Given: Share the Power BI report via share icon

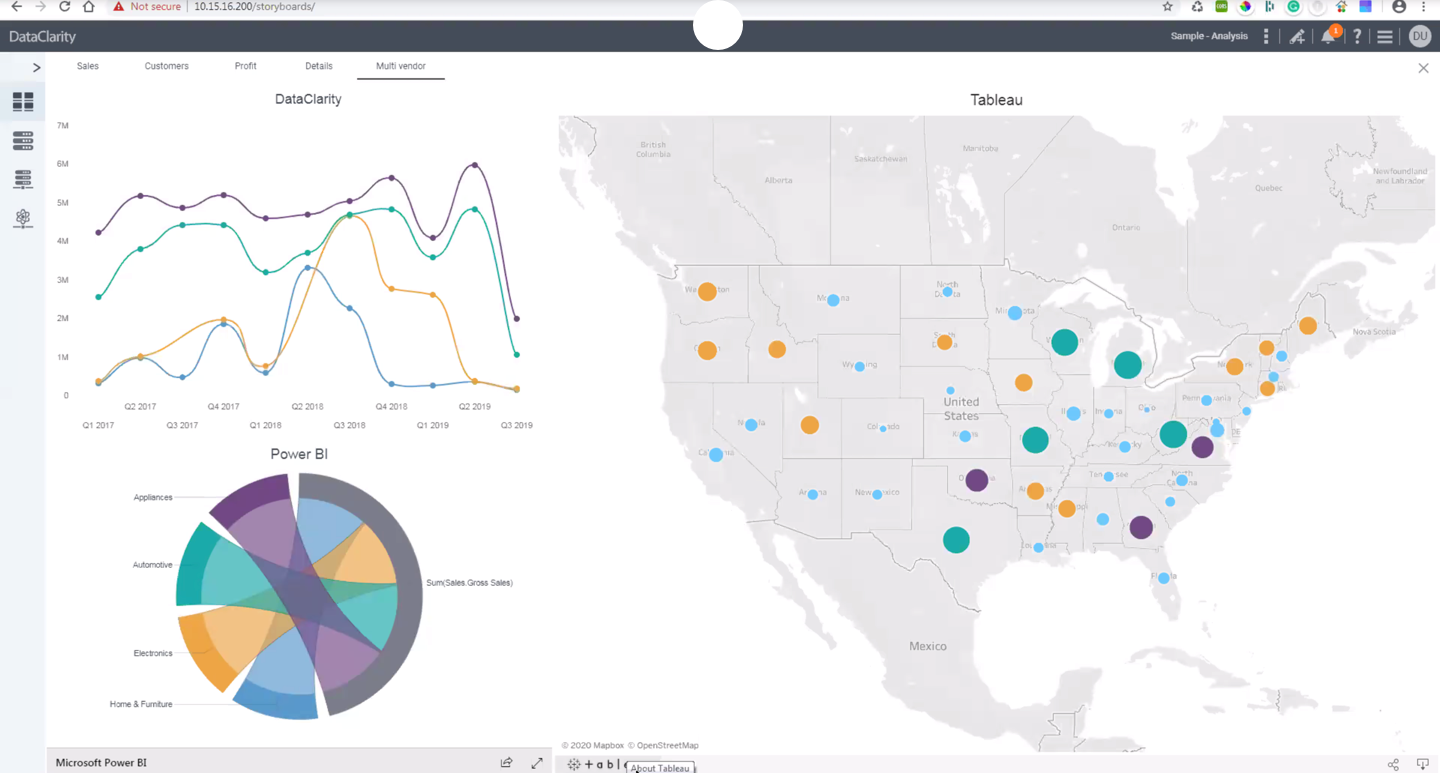Looking at the screenshot, I should coord(506,763).
